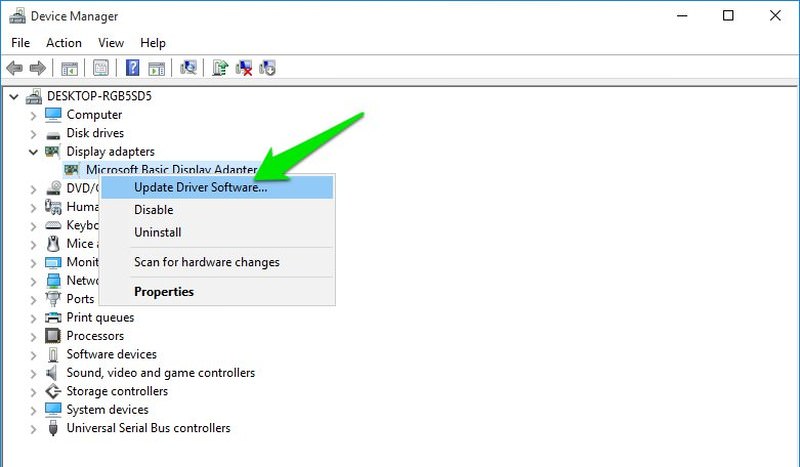Expand the Universal Serial Bus controllers chevron
The height and width of the screenshot is (467, 800).
point(33,429)
